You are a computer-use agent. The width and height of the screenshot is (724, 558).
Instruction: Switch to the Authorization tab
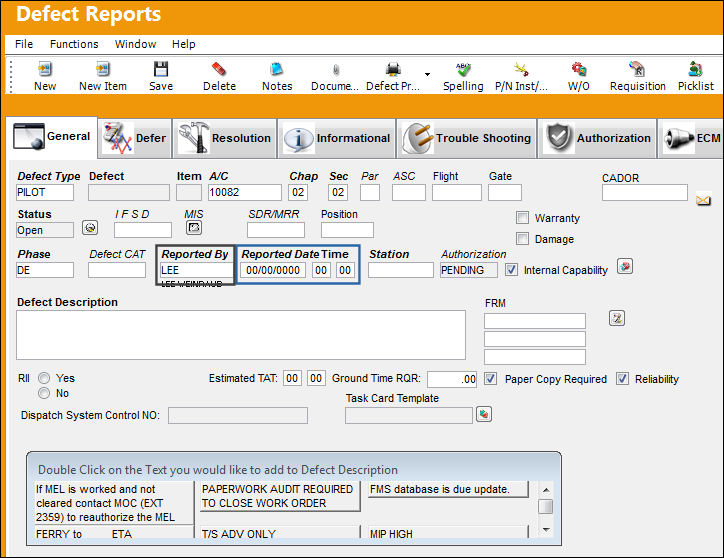click(597, 138)
